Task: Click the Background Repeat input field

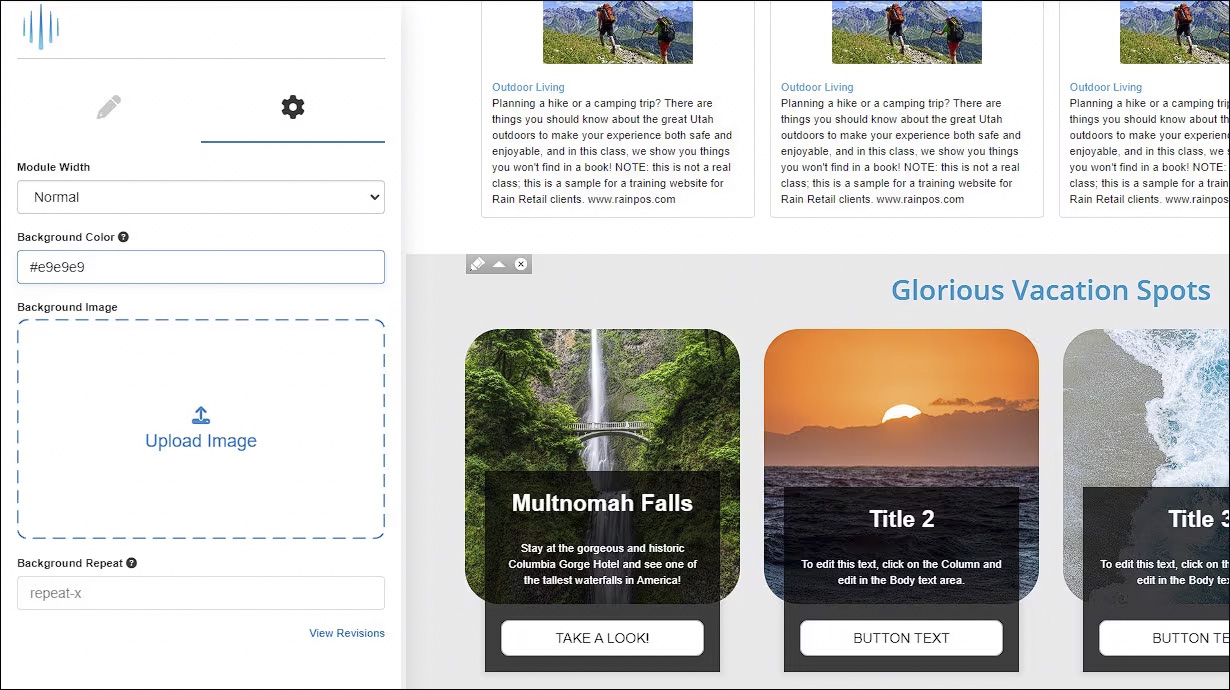Action: click(201, 593)
